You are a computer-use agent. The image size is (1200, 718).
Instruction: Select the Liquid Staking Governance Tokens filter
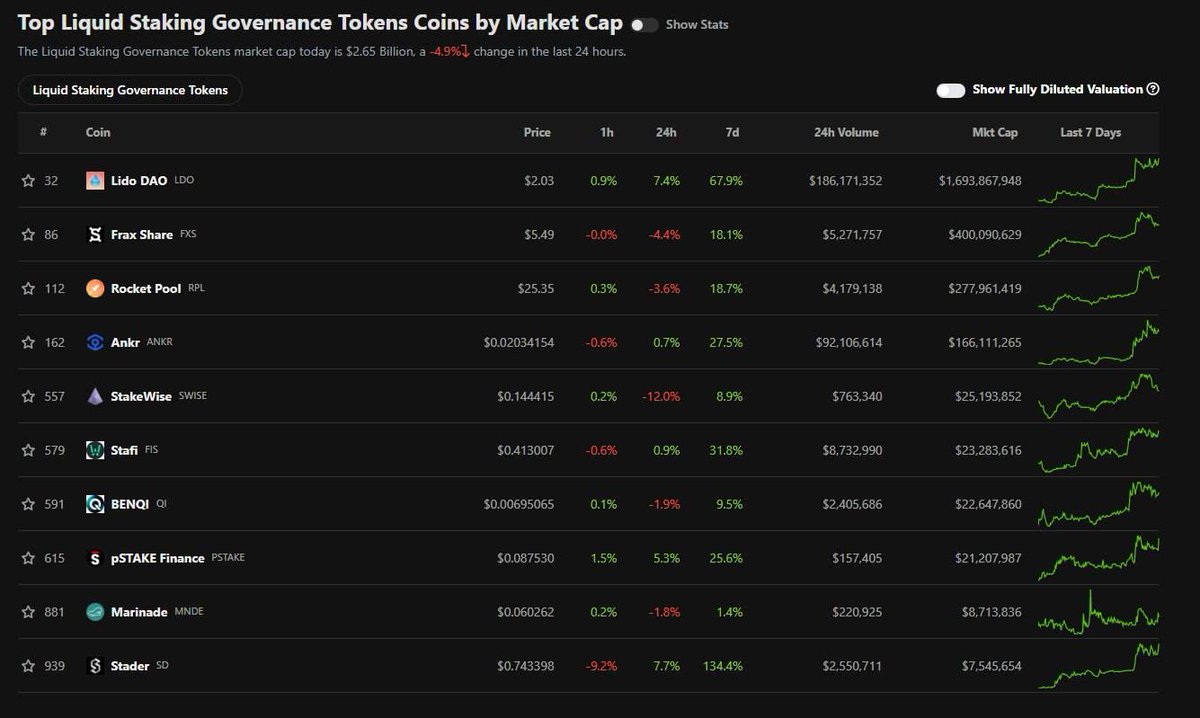coord(130,90)
